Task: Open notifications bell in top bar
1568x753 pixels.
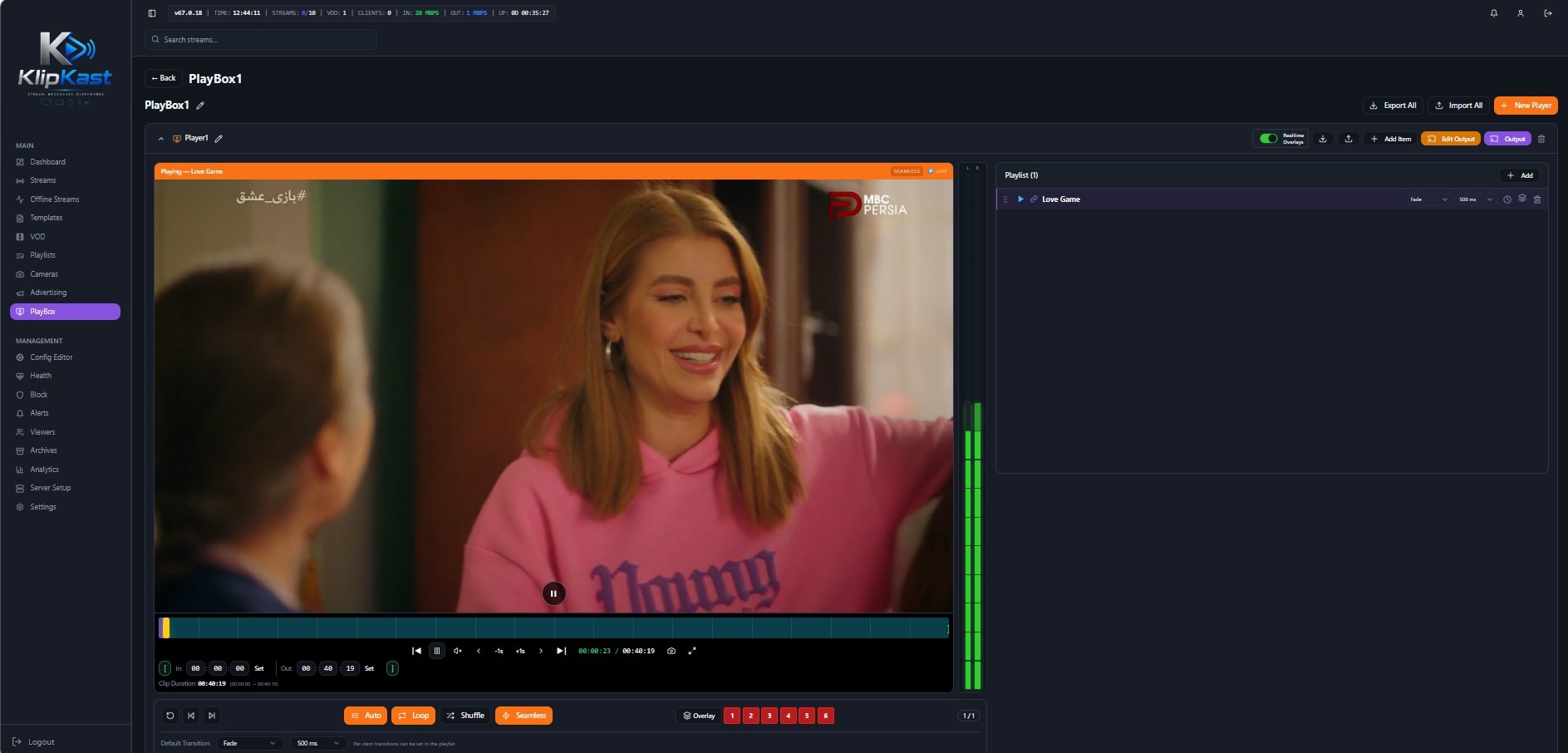Action: click(1494, 13)
